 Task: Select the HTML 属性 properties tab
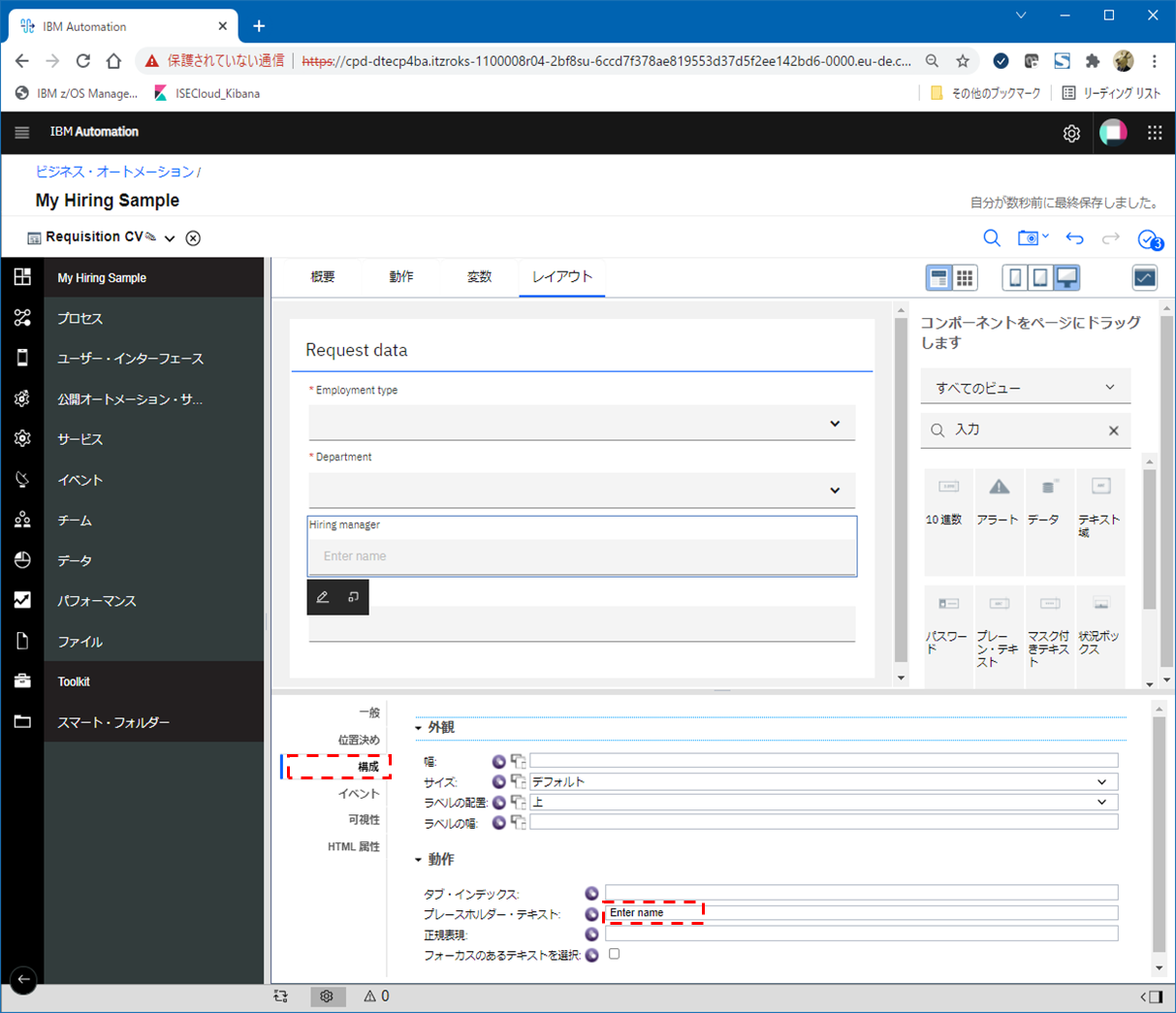tap(354, 847)
